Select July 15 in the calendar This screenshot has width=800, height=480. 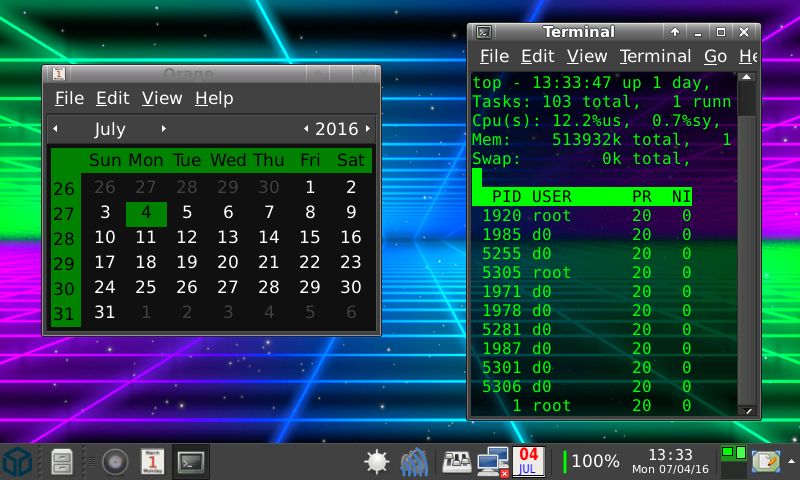[x=310, y=238]
